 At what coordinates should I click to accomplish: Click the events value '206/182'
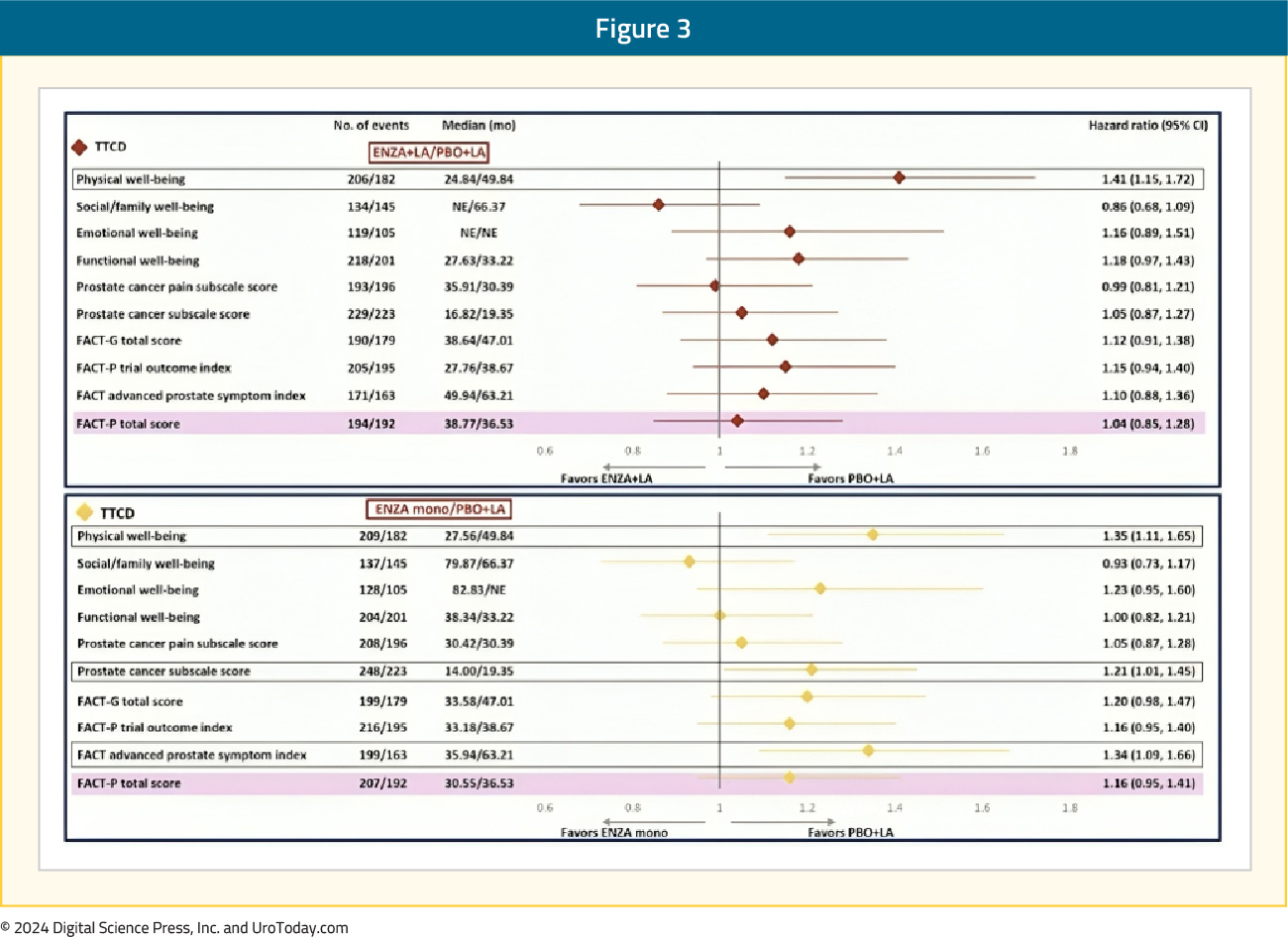pyautogui.click(x=371, y=180)
